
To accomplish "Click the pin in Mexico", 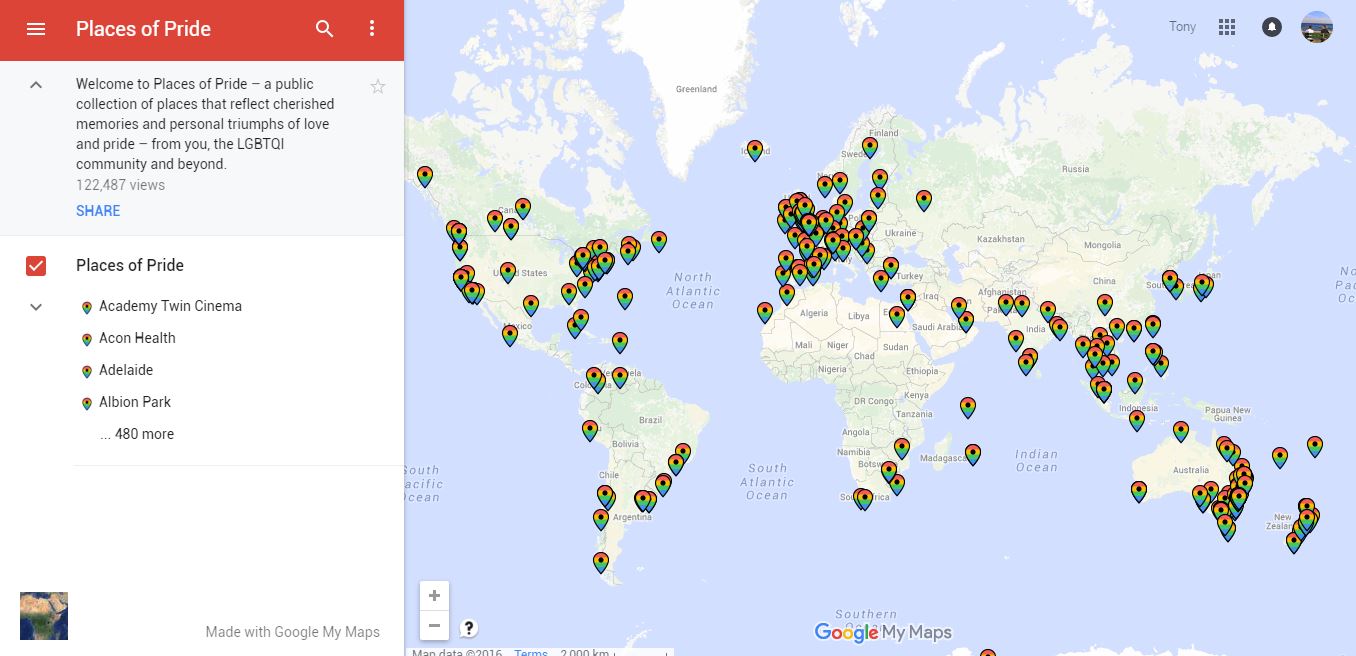I will click(x=510, y=335).
